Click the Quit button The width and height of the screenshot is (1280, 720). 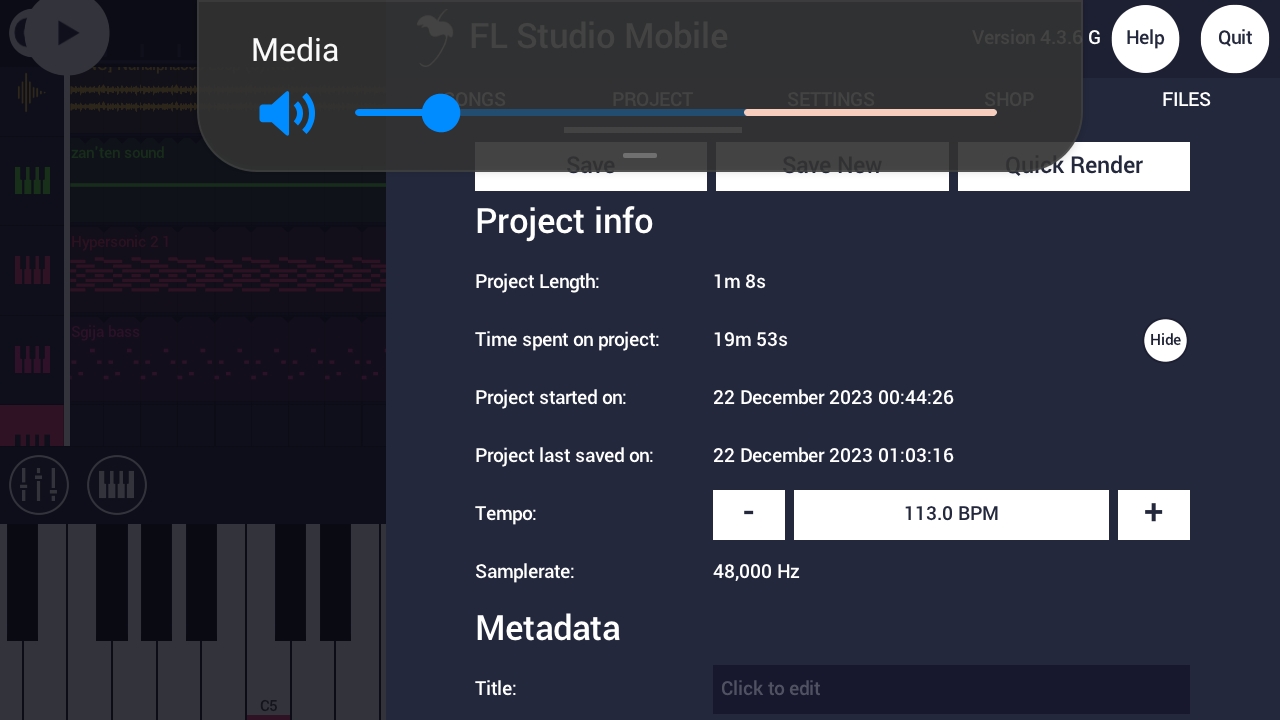[x=1235, y=38]
